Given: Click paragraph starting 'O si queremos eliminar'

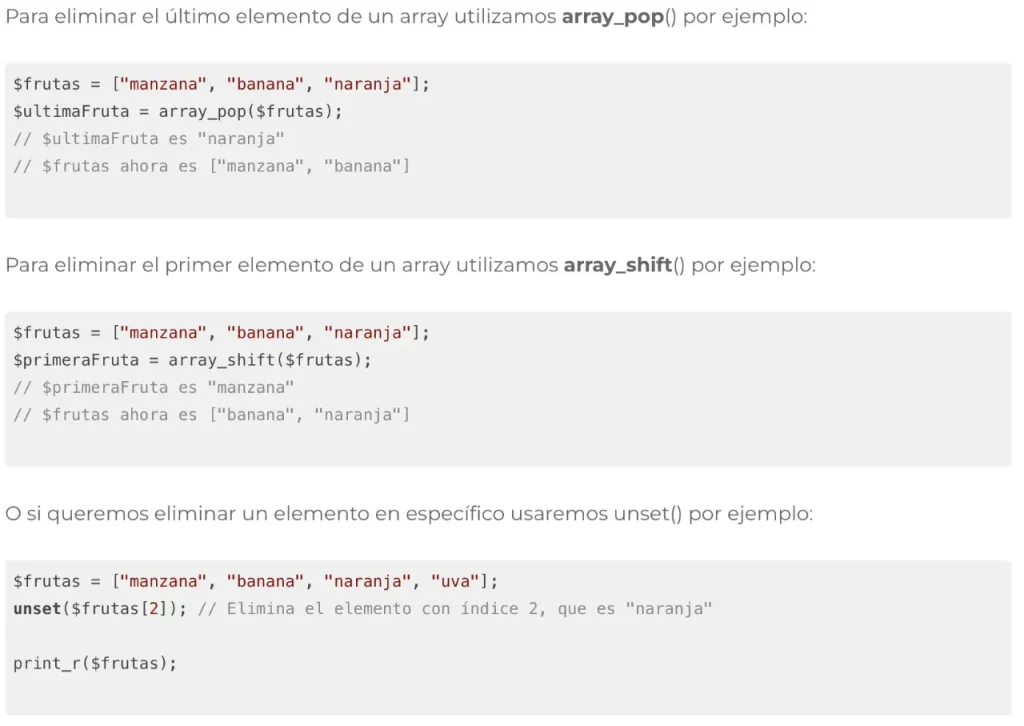Looking at the screenshot, I should click(x=409, y=514).
